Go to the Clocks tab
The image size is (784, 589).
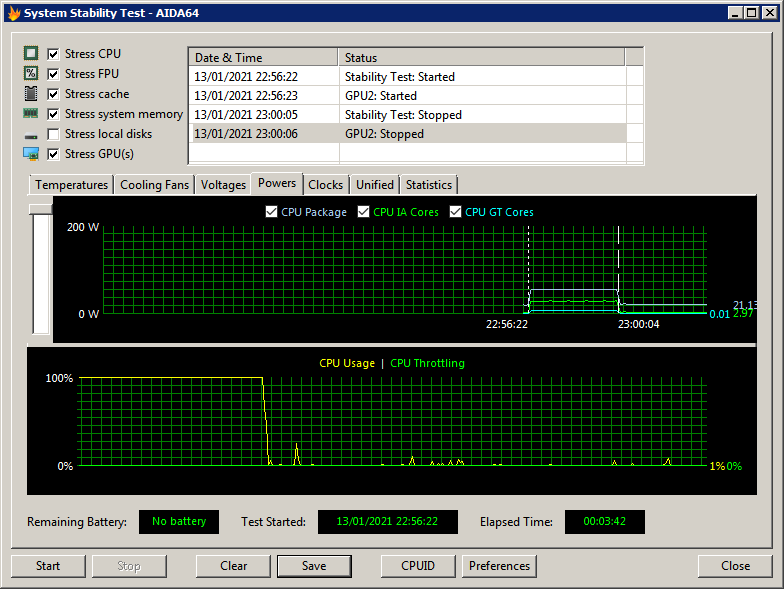(326, 184)
